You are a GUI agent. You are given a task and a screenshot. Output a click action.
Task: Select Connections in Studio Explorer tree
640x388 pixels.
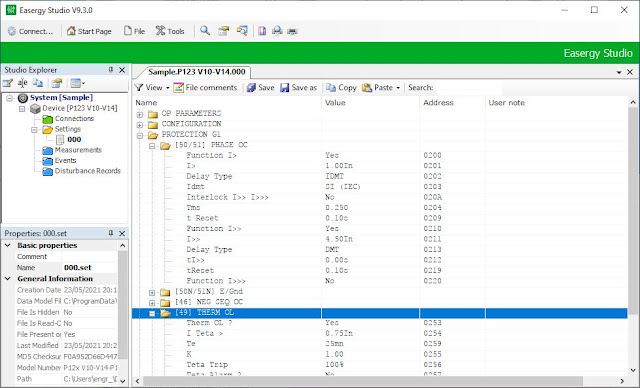point(74,118)
